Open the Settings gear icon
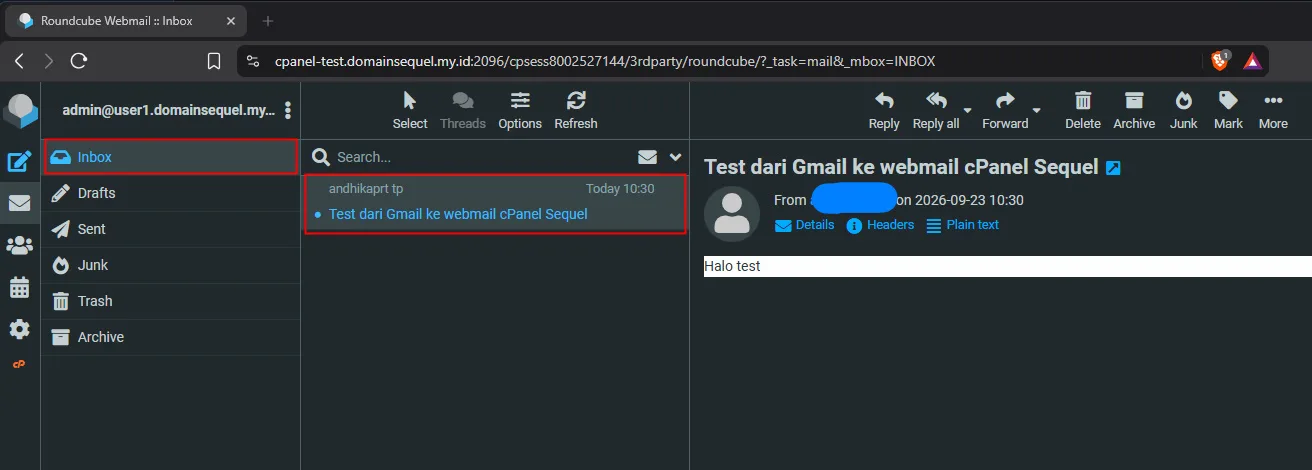Screen dimensions: 1312x470 [x=20, y=329]
